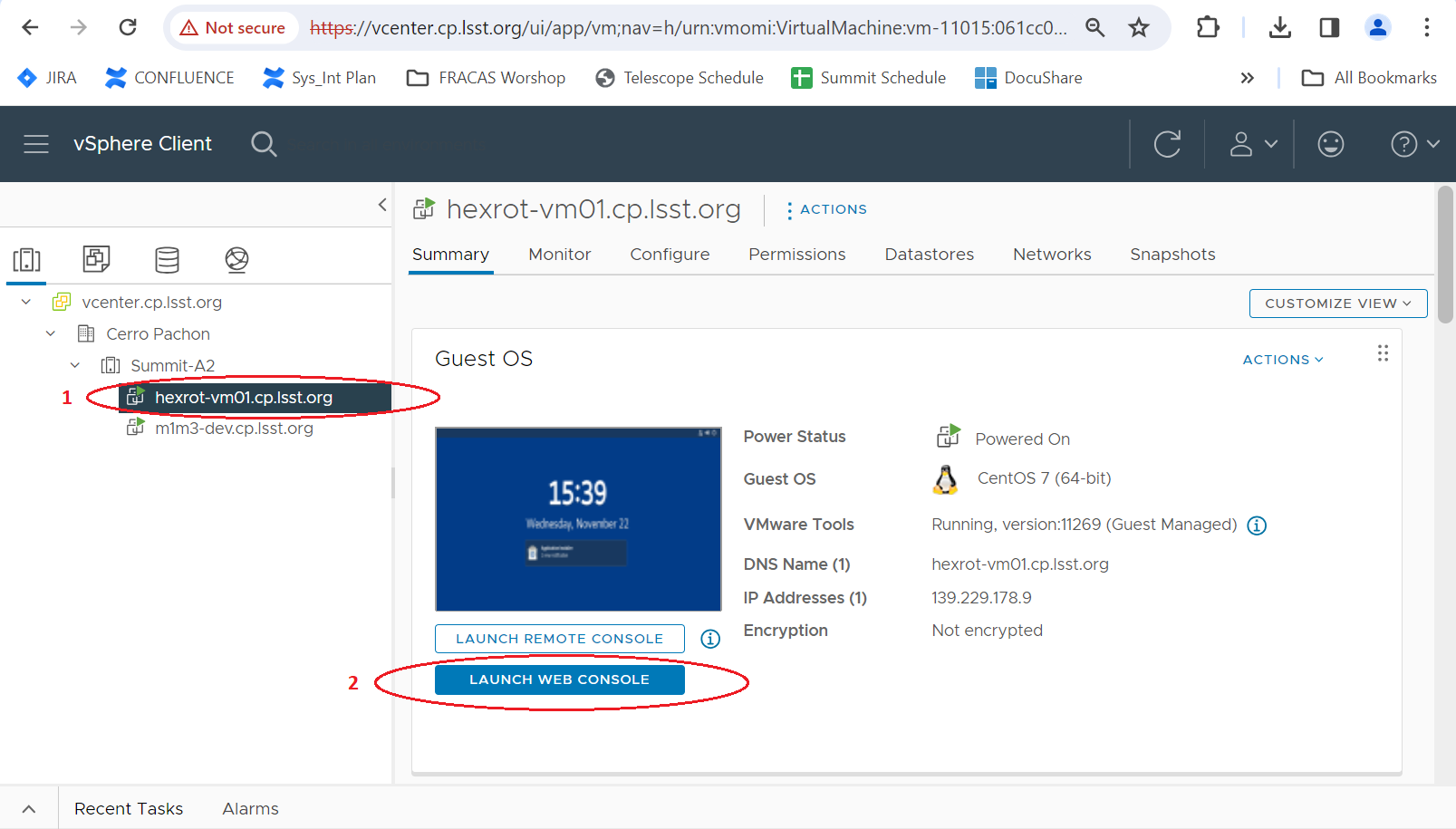Switch to the Summary tab
Image resolution: width=1456 pixels, height=829 pixels.
pos(450,255)
